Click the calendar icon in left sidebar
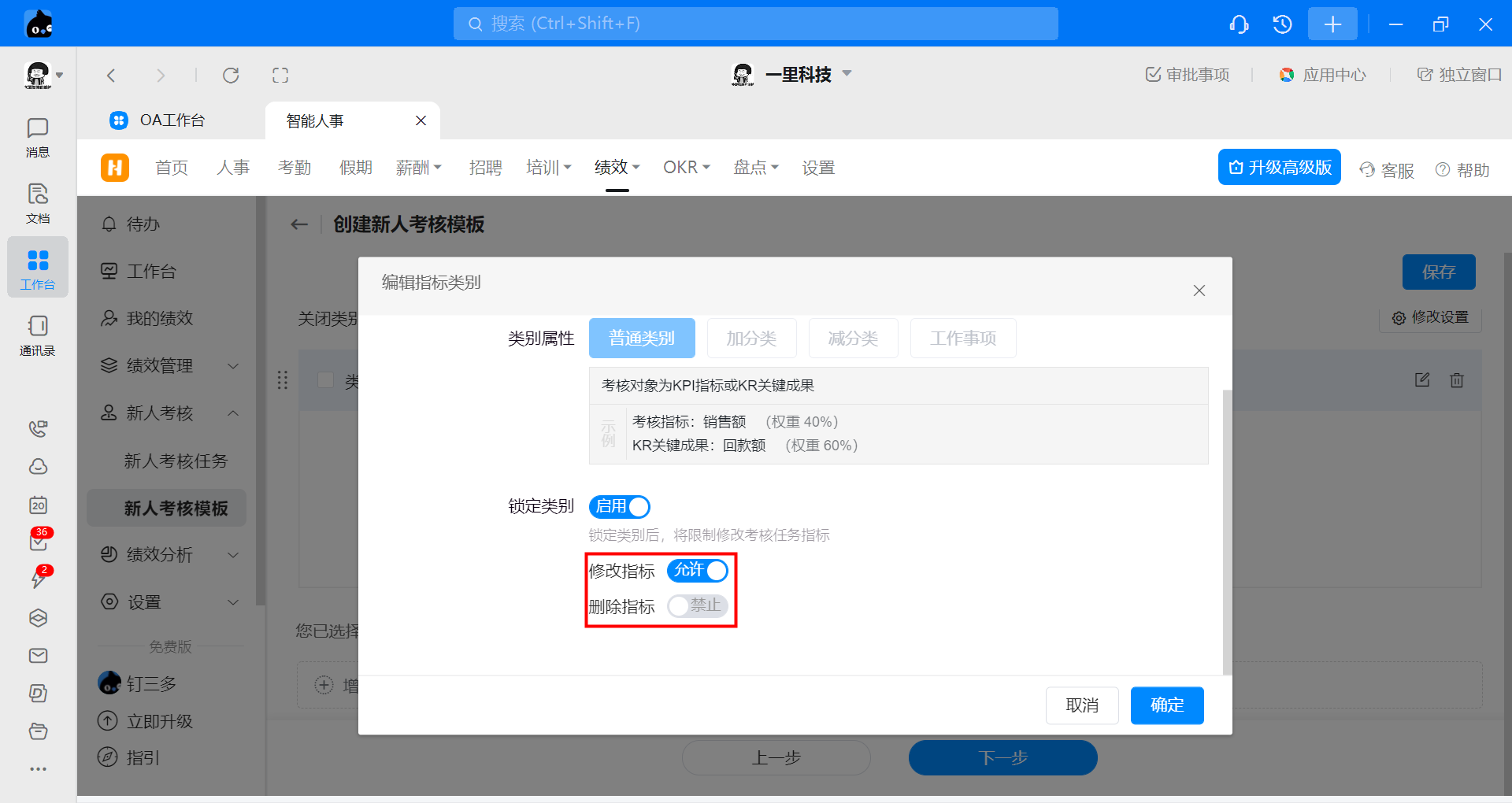Image resolution: width=1512 pixels, height=803 pixels. [38, 505]
